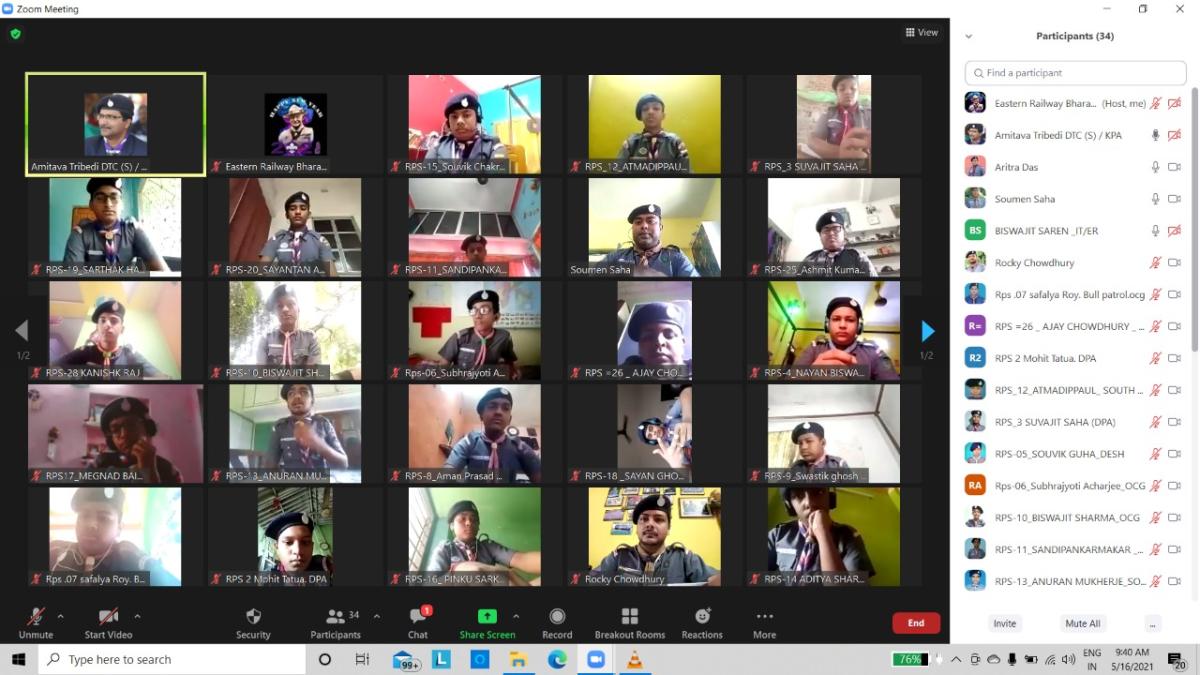Click the Security shield icon
1200x675 pixels.
253,617
